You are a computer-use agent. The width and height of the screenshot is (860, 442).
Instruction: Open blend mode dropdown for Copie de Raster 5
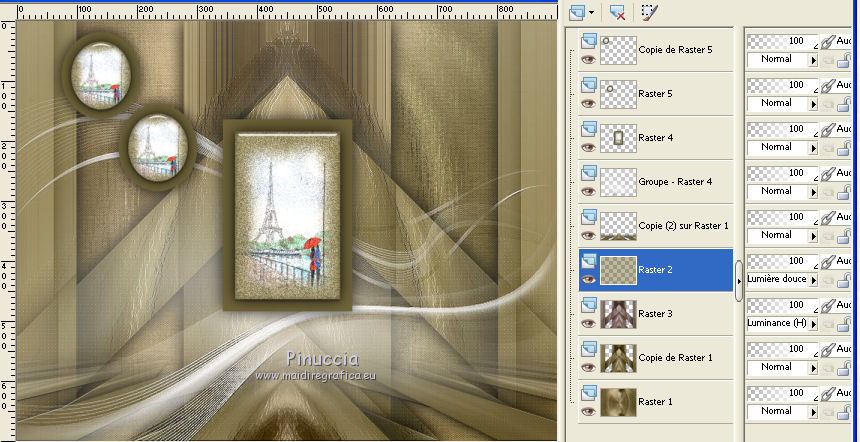pos(813,59)
